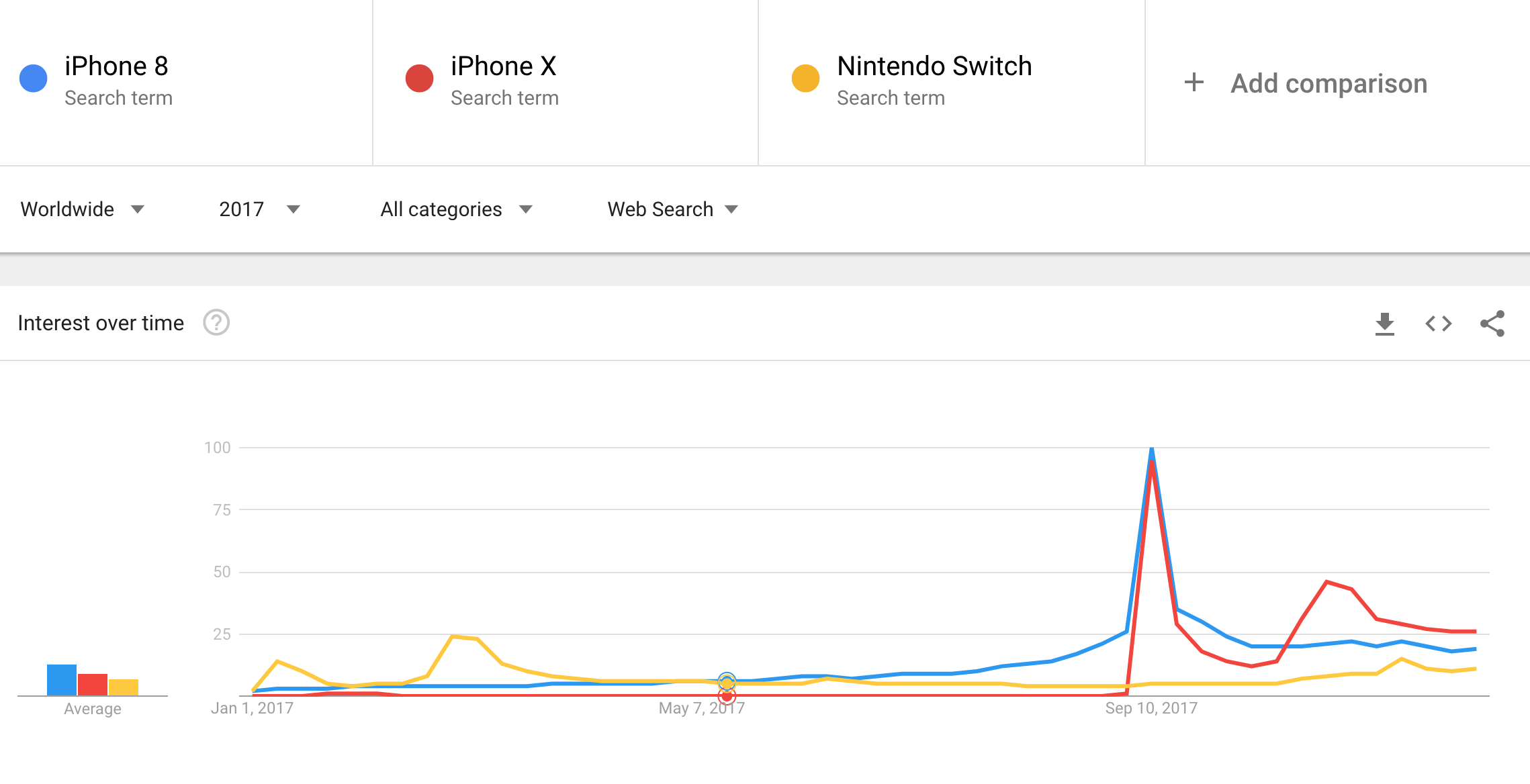Viewport: 1530px width, 784px height.
Task: Open the Interest over time help tooltip
Action: tap(216, 323)
